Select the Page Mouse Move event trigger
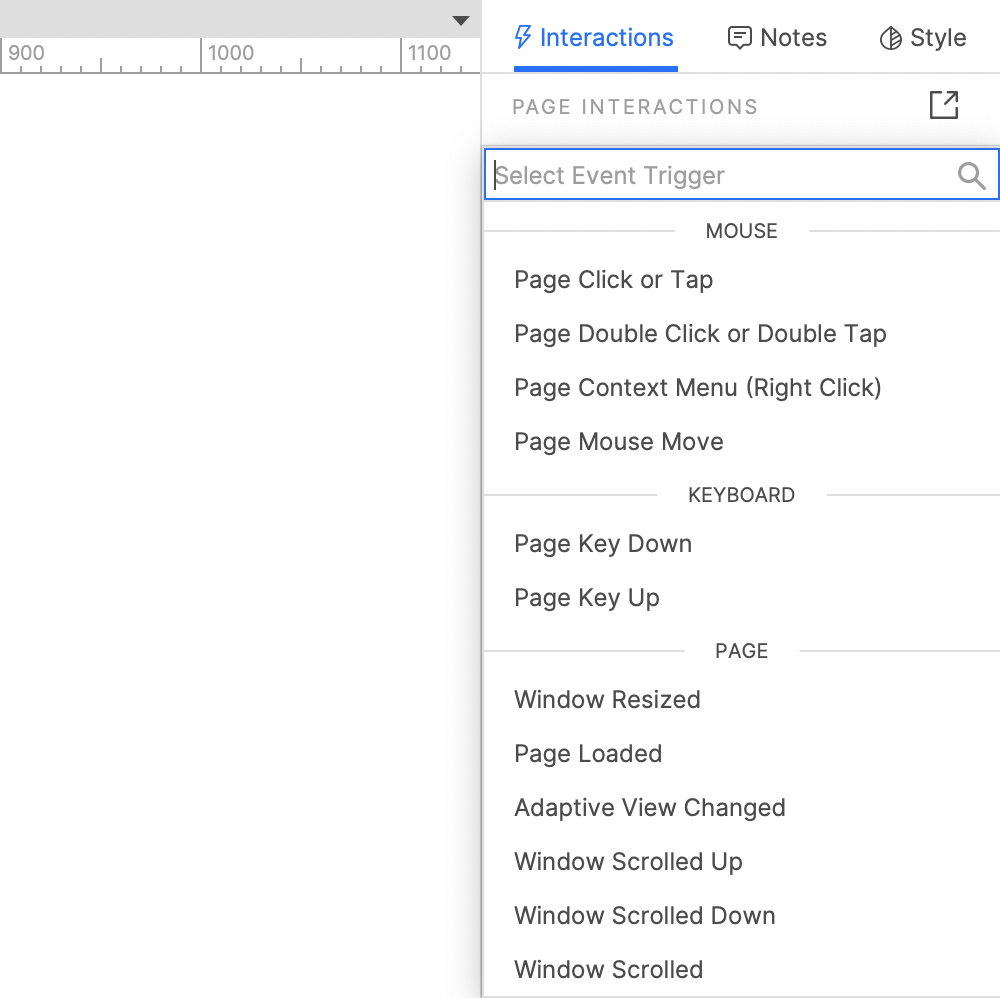Viewport: 1000px width, 998px height. pos(618,441)
